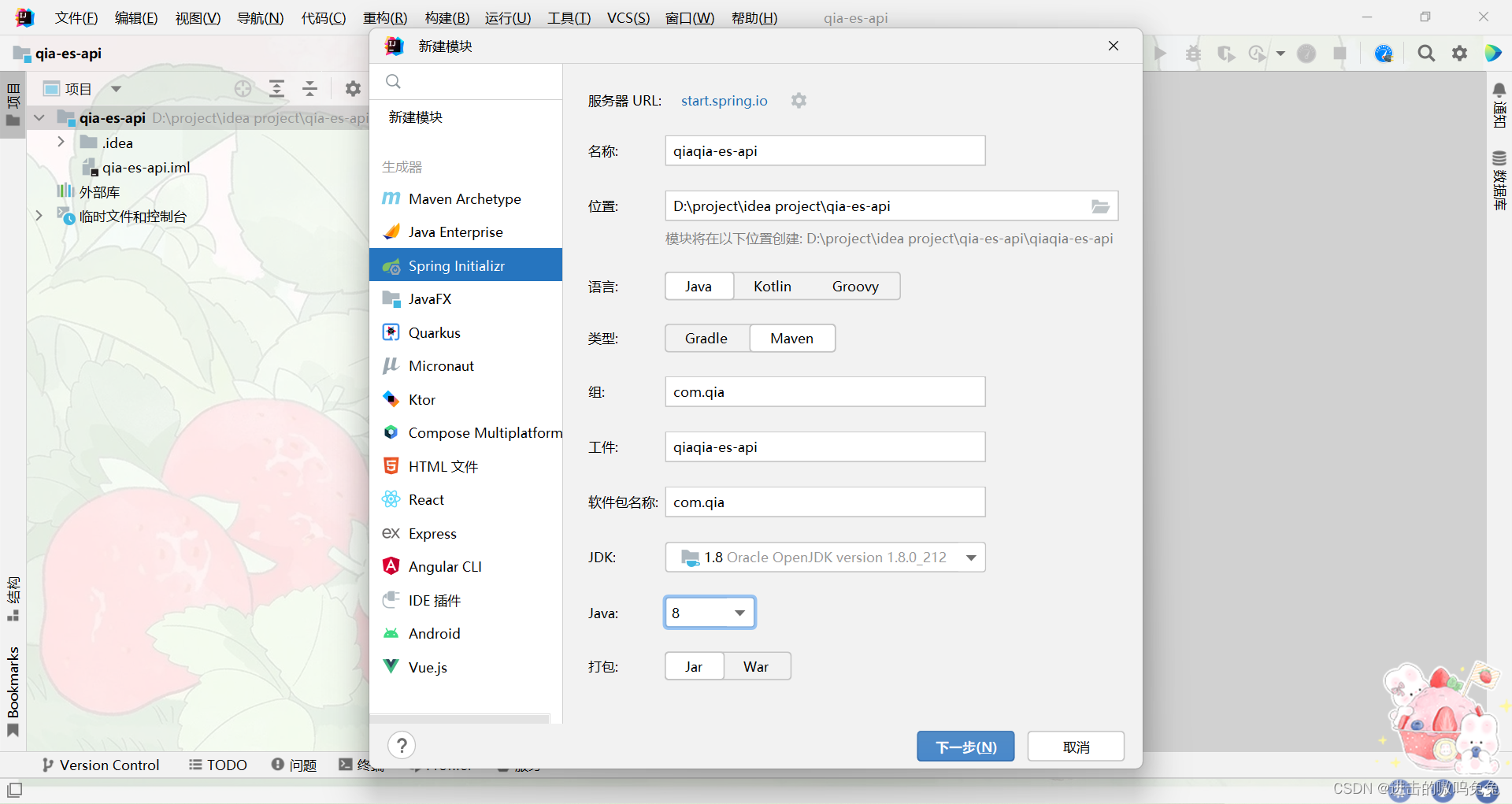Open the 项目 view dropdown arrow
Image resolution: width=1512 pixels, height=804 pixels.
(116, 89)
